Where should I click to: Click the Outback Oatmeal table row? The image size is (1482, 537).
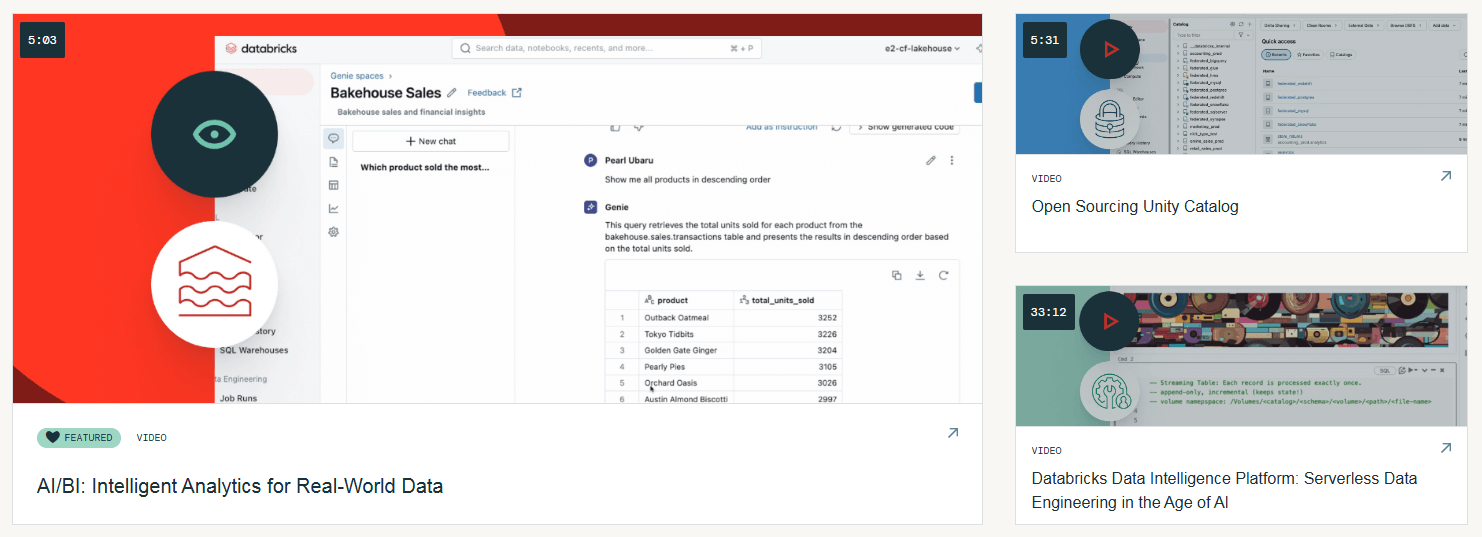click(724, 317)
